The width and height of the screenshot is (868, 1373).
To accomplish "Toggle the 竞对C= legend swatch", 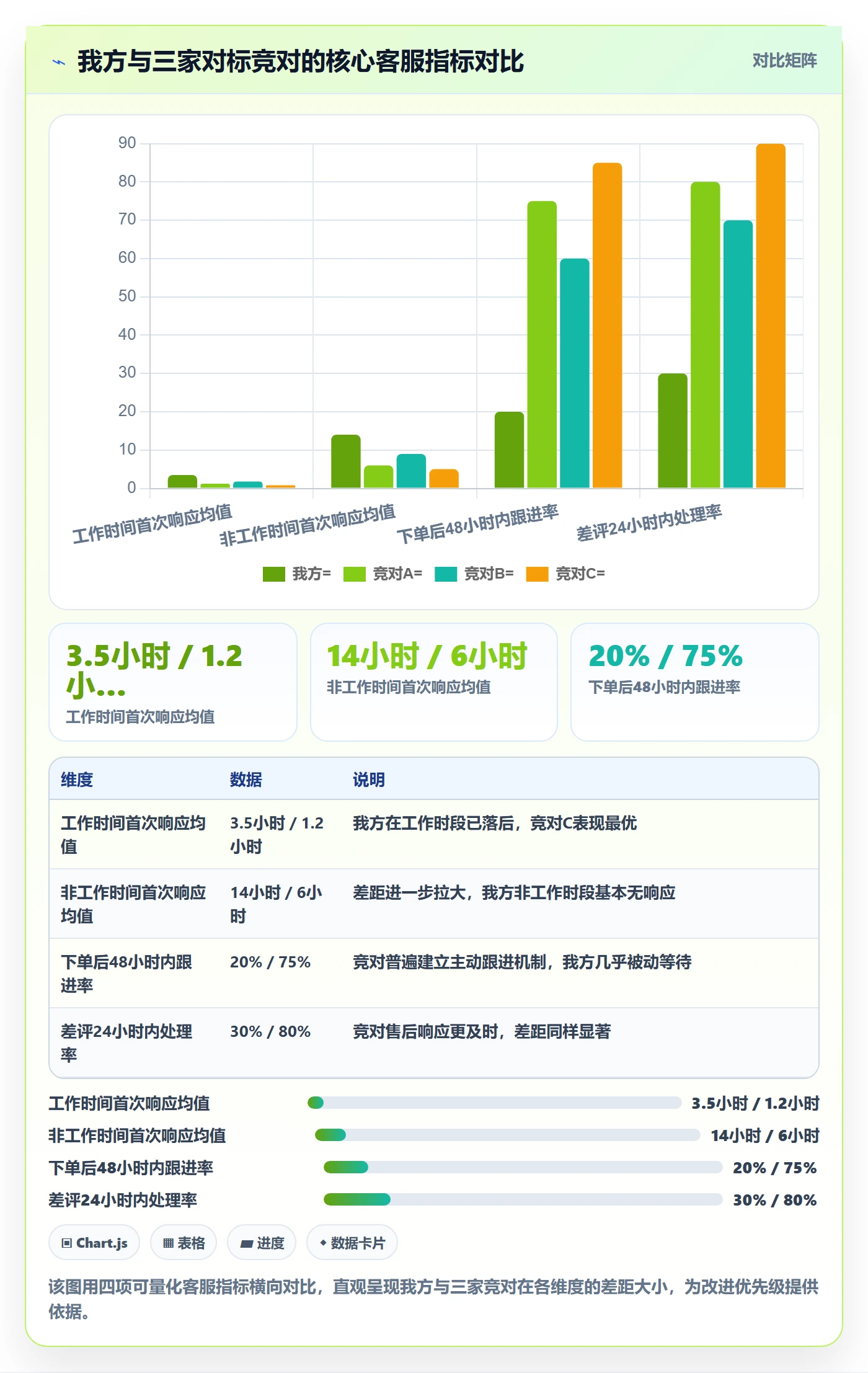I will click(x=537, y=574).
